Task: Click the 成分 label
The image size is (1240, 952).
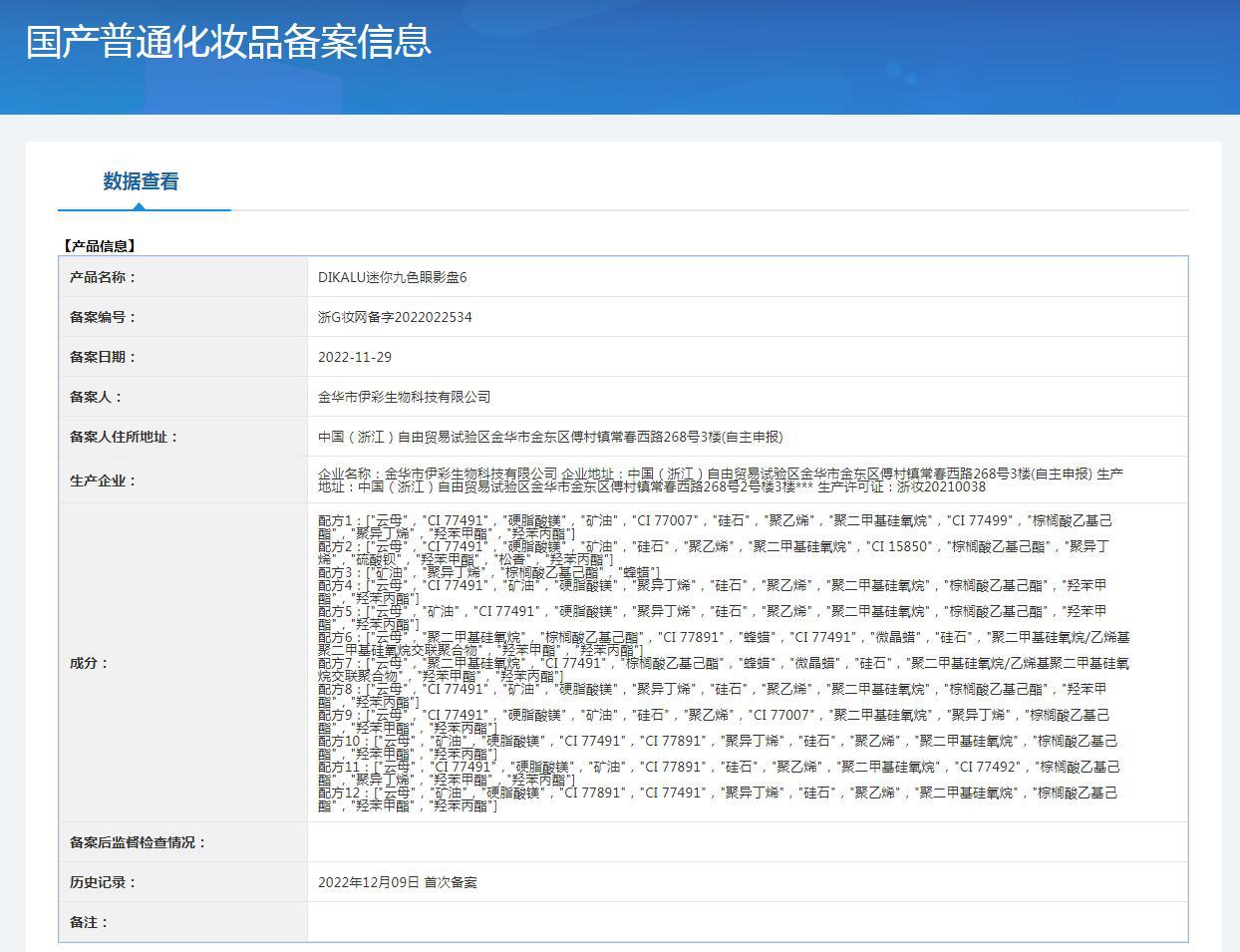Action: (x=89, y=663)
